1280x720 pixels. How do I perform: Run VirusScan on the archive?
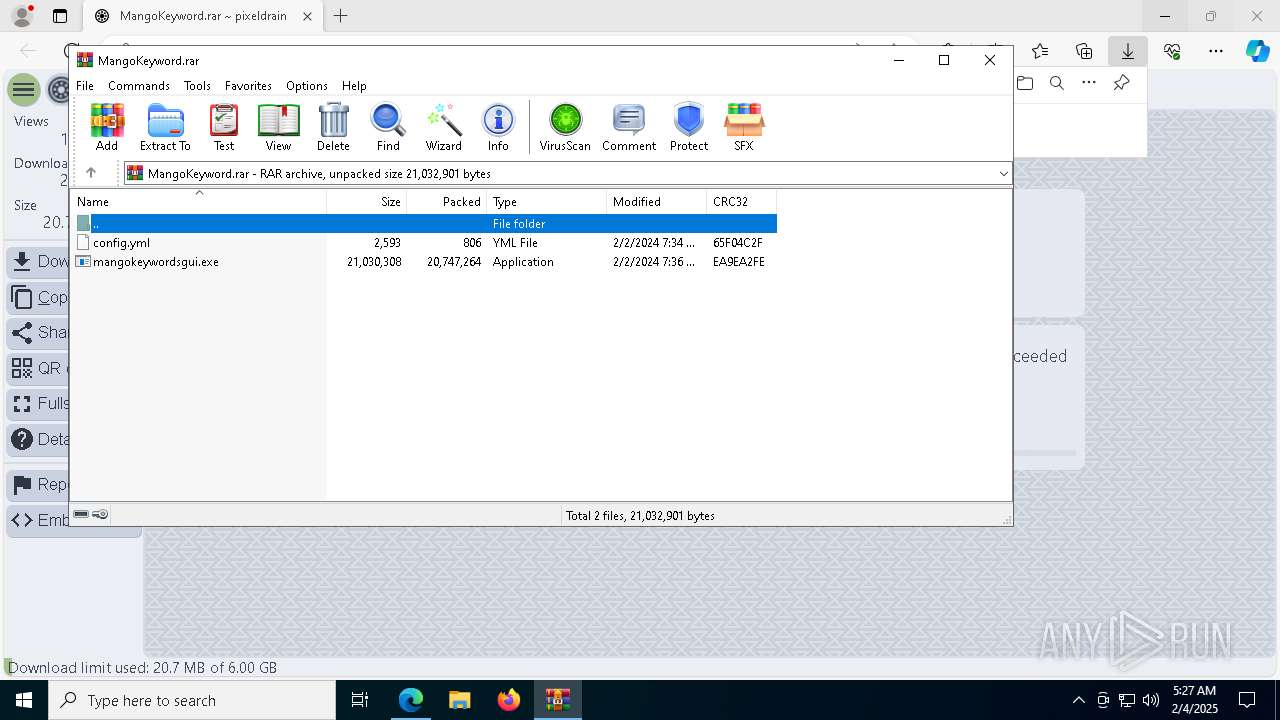(565, 128)
